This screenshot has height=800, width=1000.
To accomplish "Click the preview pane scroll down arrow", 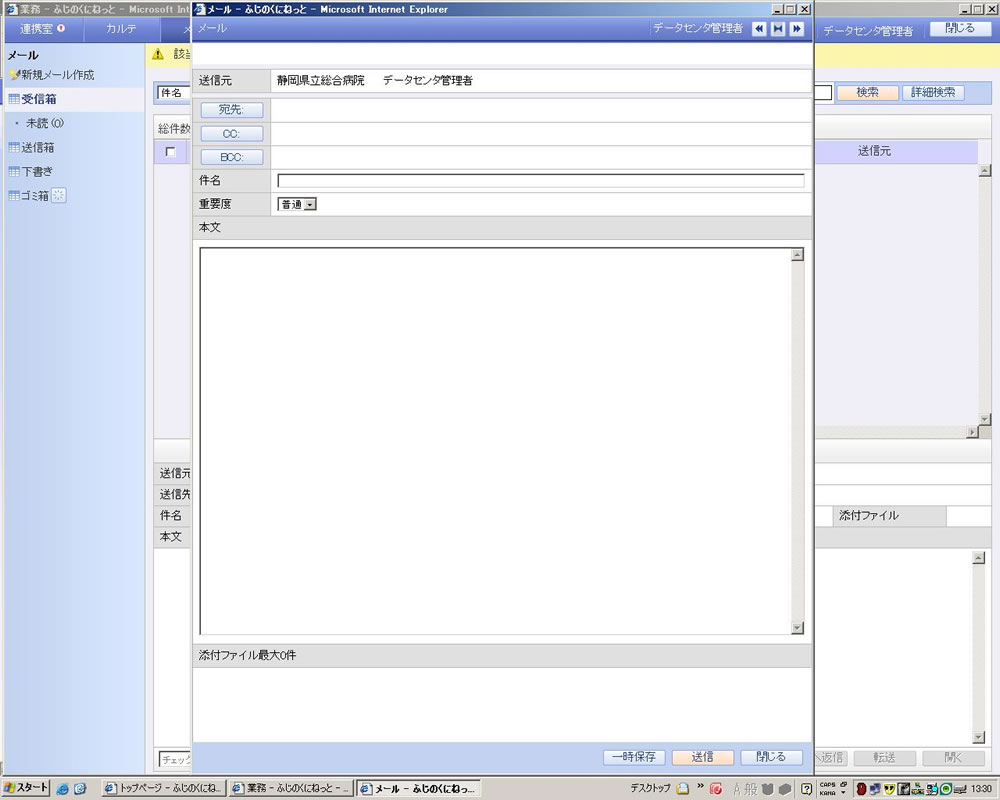I will [x=979, y=737].
